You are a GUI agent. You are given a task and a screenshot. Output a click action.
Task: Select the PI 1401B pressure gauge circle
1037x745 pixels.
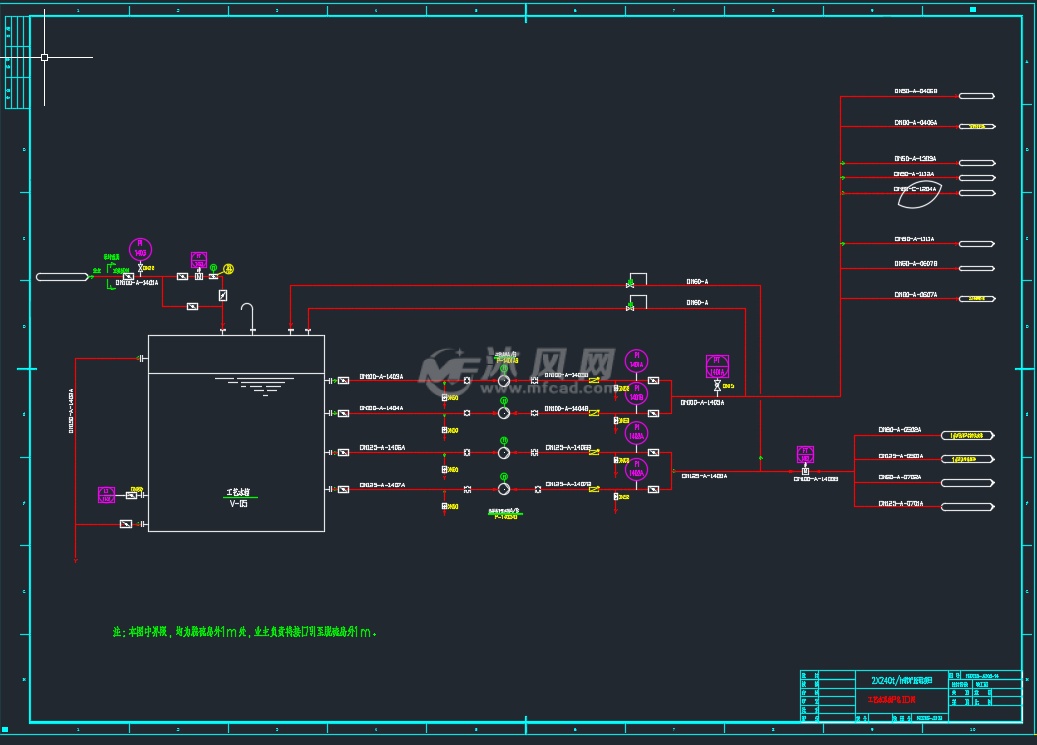pyautogui.click(x=636, y=394)
